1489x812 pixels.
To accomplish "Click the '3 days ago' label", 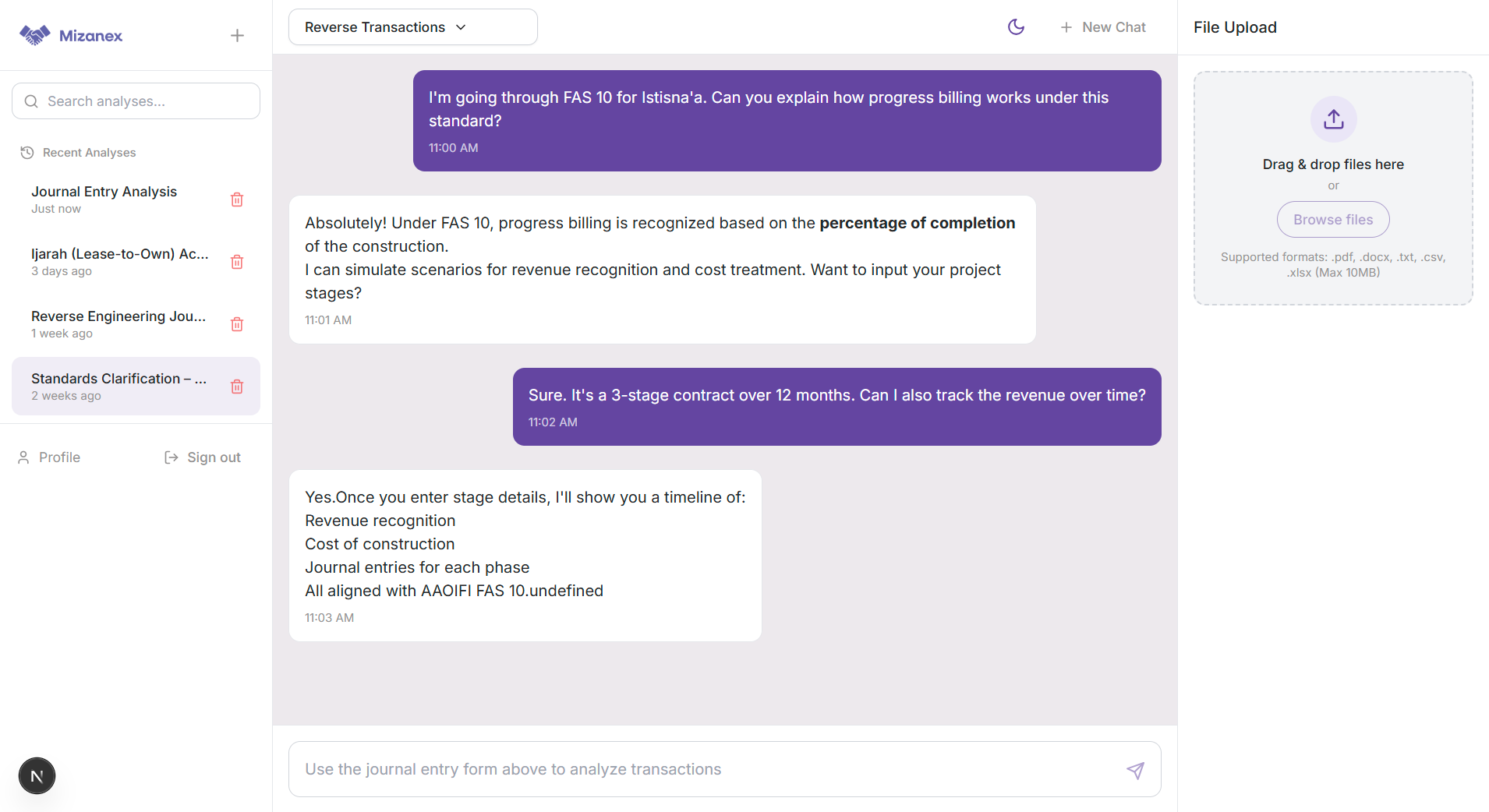I will [x=62, y=271].
